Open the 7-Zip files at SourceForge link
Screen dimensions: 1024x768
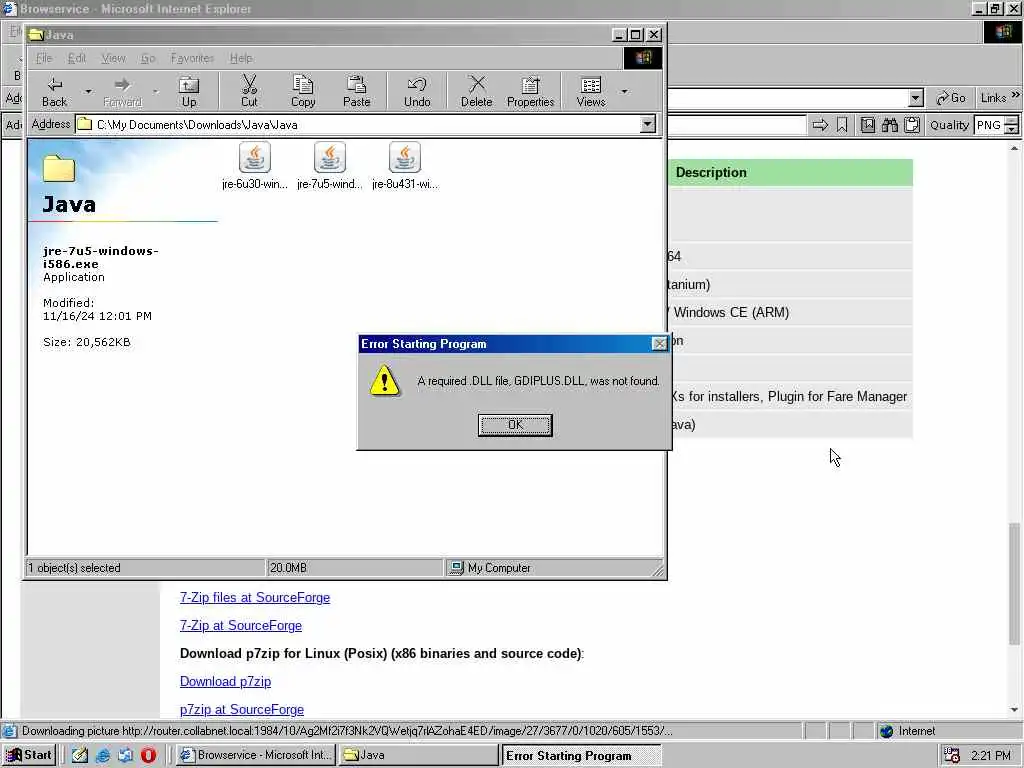pyautogui.click(x=255, y=598)
